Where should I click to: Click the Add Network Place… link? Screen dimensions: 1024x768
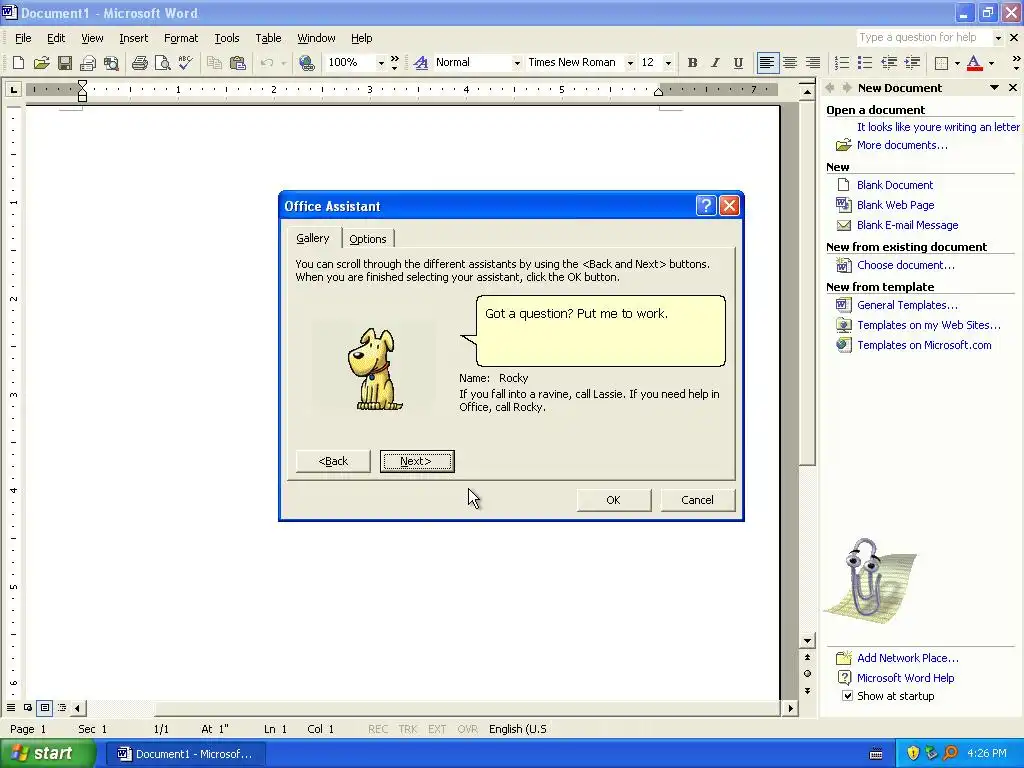908,658
